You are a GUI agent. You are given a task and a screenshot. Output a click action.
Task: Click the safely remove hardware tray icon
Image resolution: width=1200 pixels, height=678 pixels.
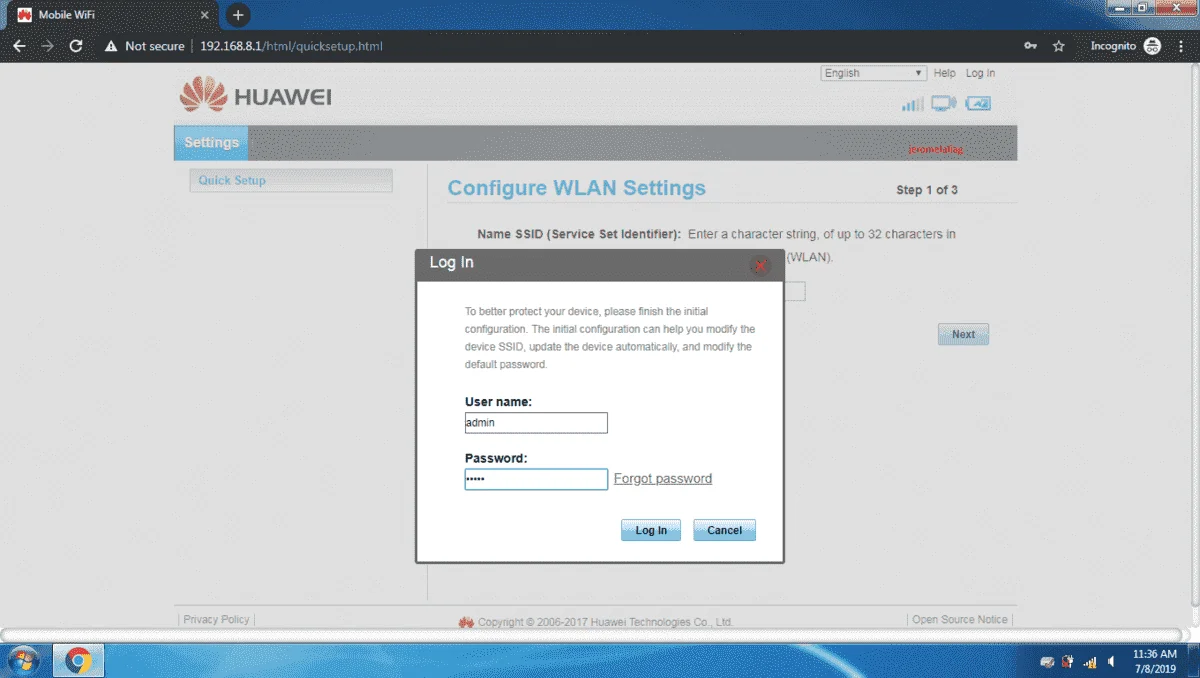tap(1047, 662)
